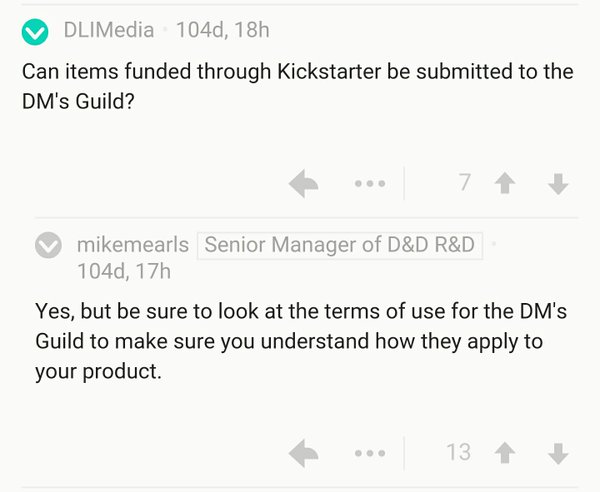Click the Senior Manager of D&D R&D flair
The height and width of the screenshot is (492, 600).
339,245
